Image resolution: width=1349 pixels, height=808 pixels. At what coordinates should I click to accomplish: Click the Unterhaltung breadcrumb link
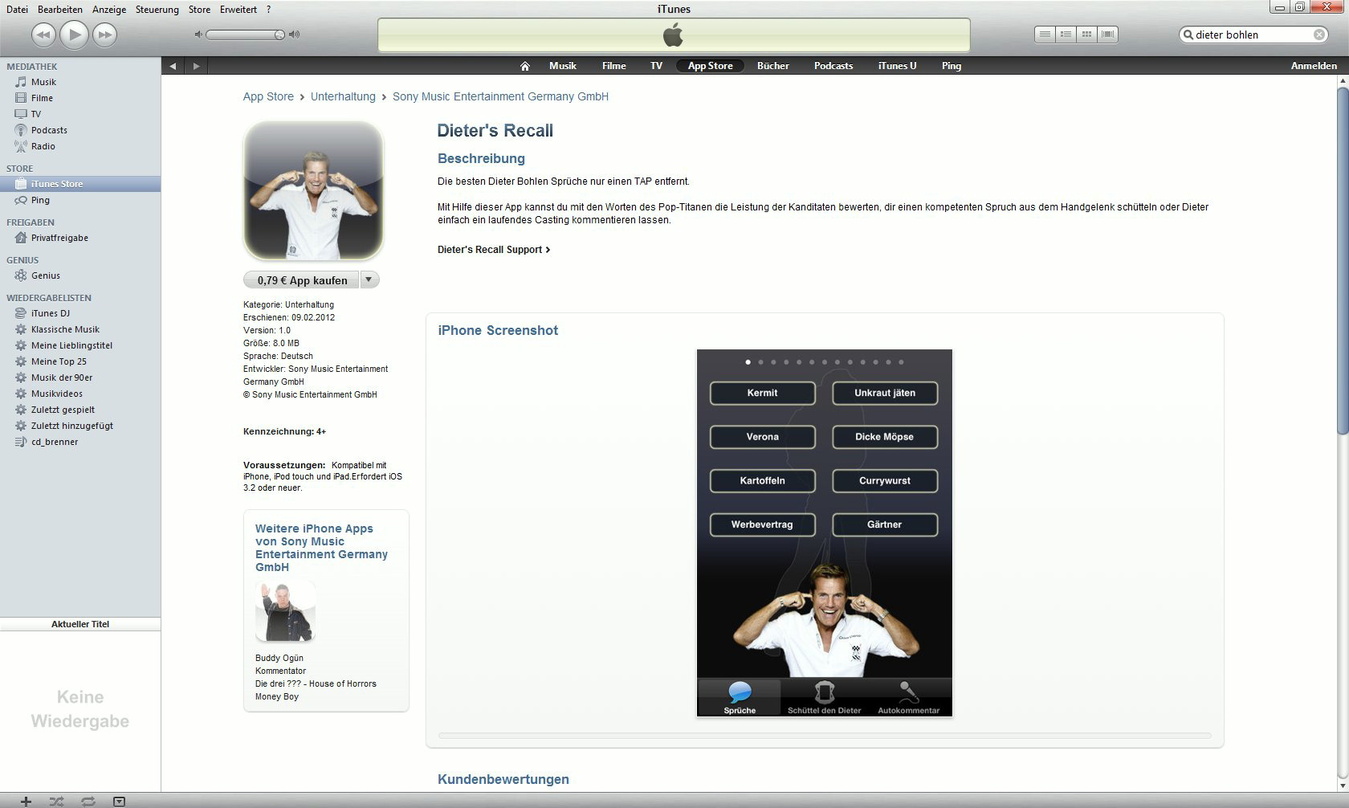[343, 97]
